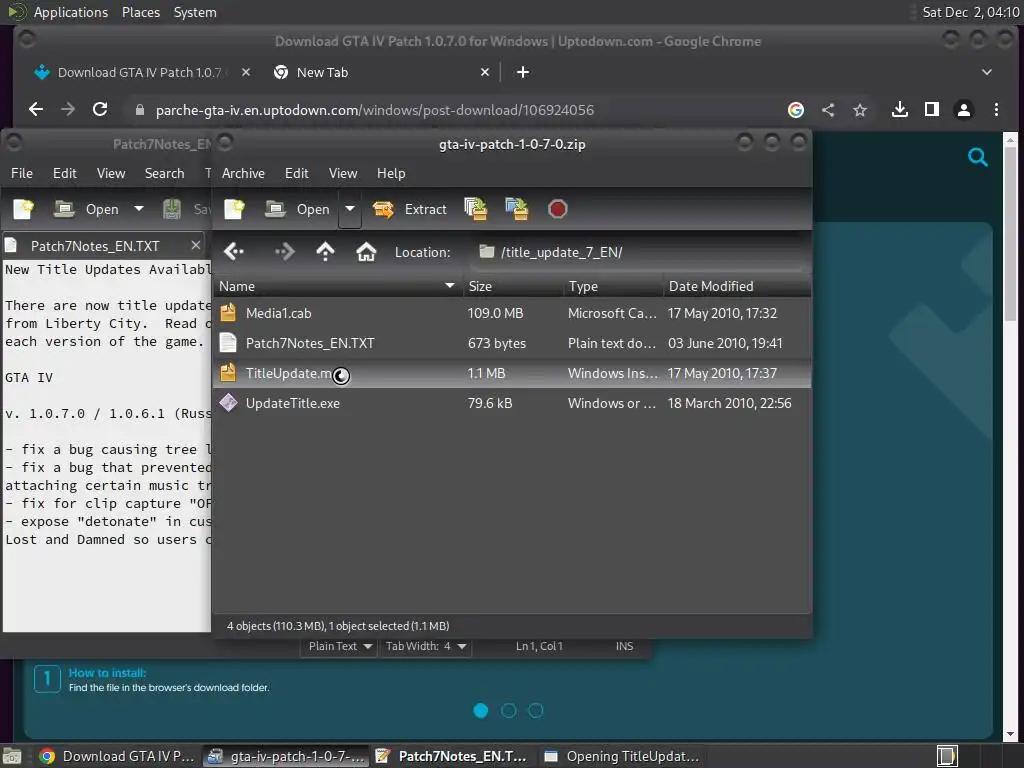1024x768 pixels.
Task: Expand Open recent files arrow in text editor
Action: coord(138,209)
